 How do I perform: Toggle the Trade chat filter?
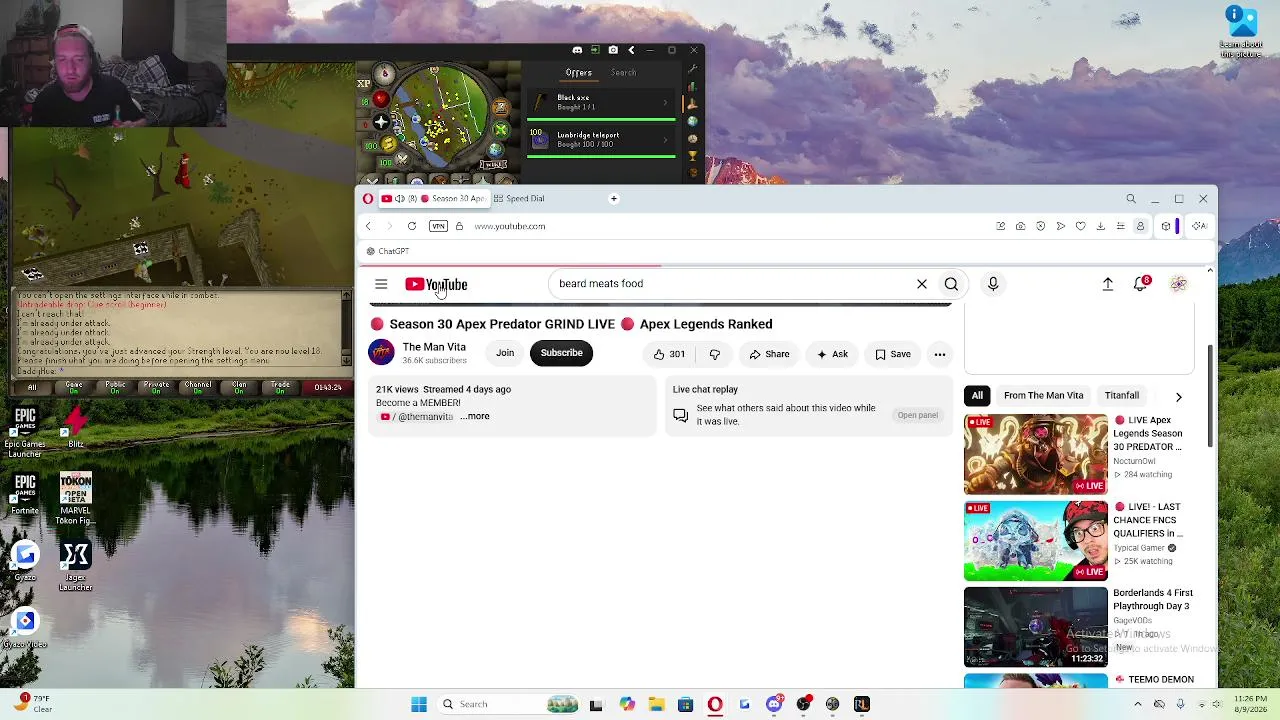pyautogui.click(x=280, y=387)
